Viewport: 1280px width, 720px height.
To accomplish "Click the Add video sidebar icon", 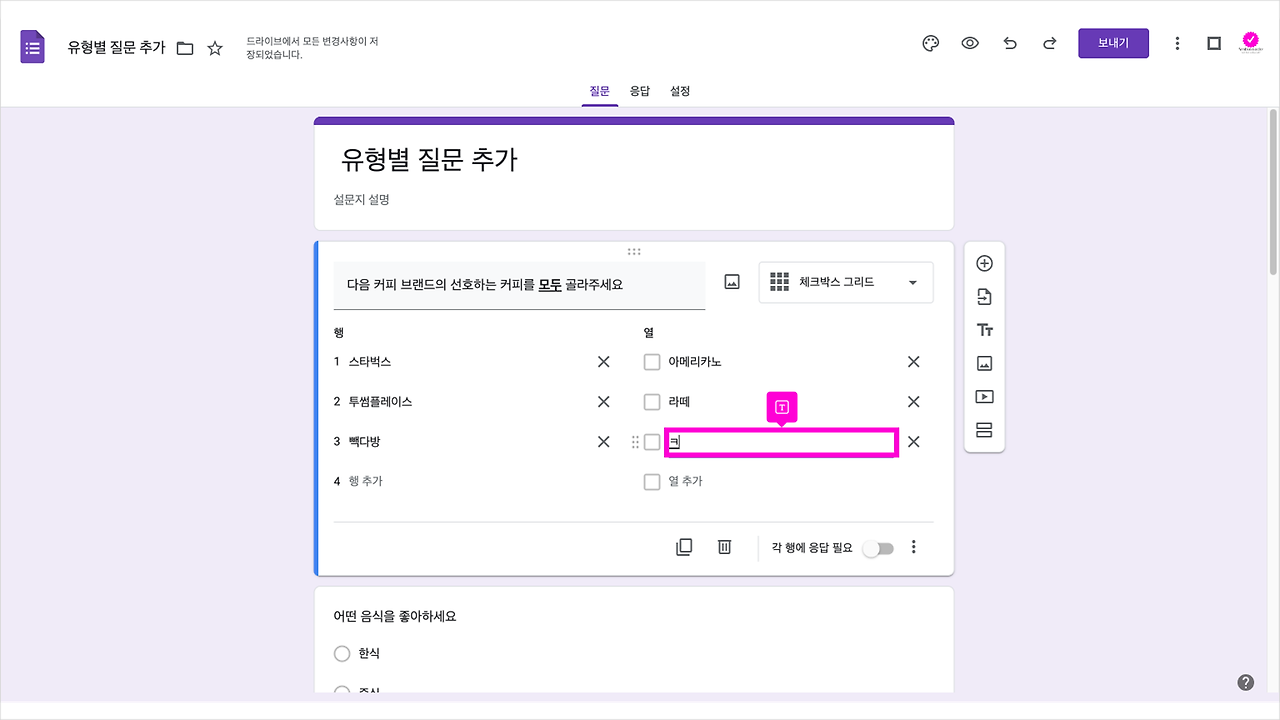I will point(984,396).
